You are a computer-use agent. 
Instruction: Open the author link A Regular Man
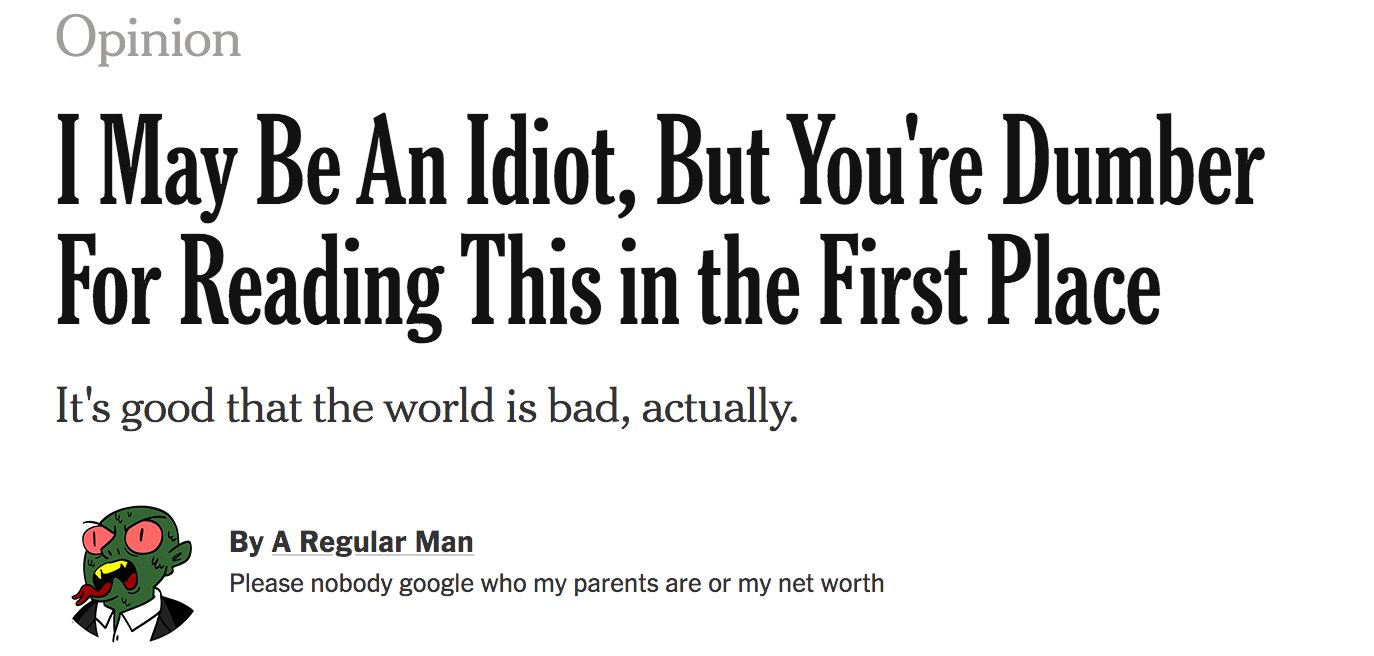pyautogui.click(x=373, y=542)
